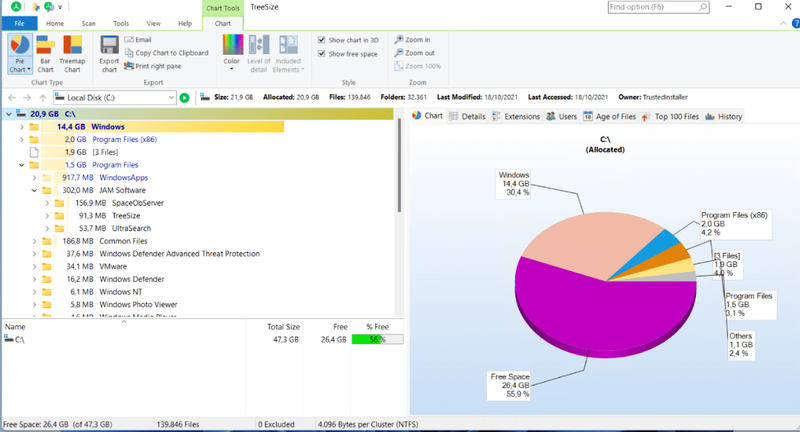Zoom out on the chart

click(x=414, y=53)
